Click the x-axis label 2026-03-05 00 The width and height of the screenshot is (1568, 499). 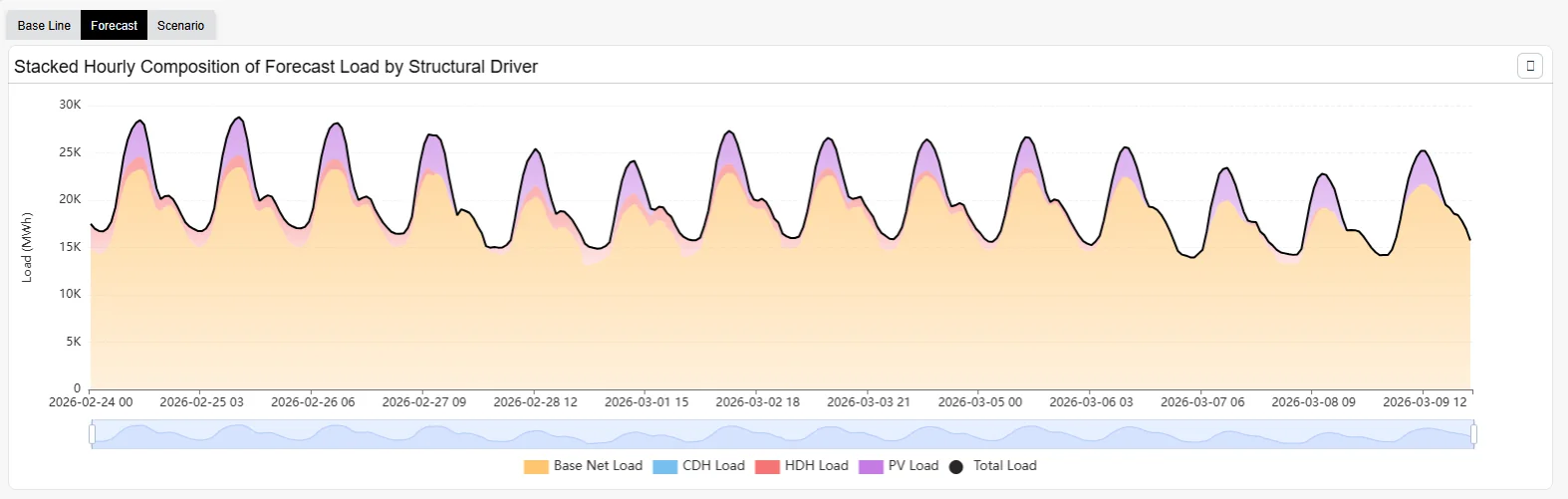pyautogui.click(x=980, y=402)
